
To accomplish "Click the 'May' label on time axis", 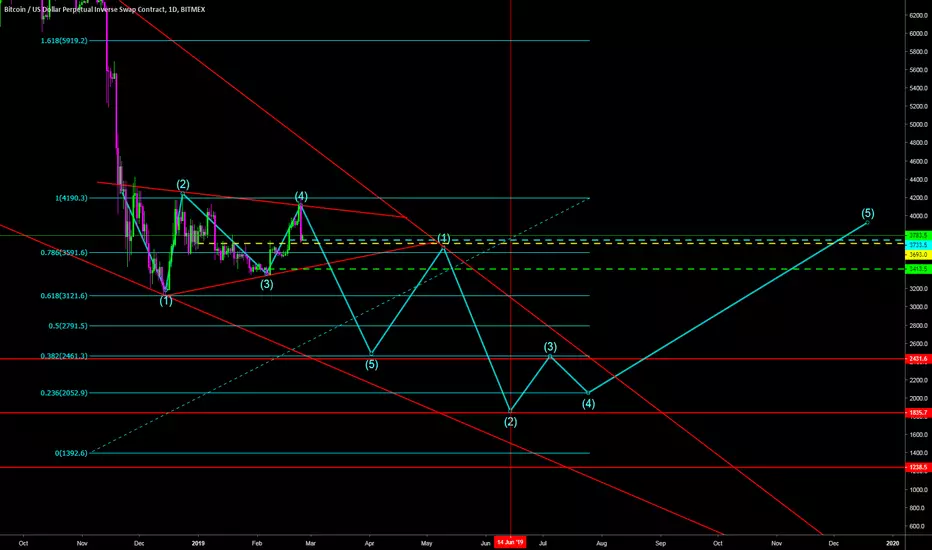I will coord(426,543).
